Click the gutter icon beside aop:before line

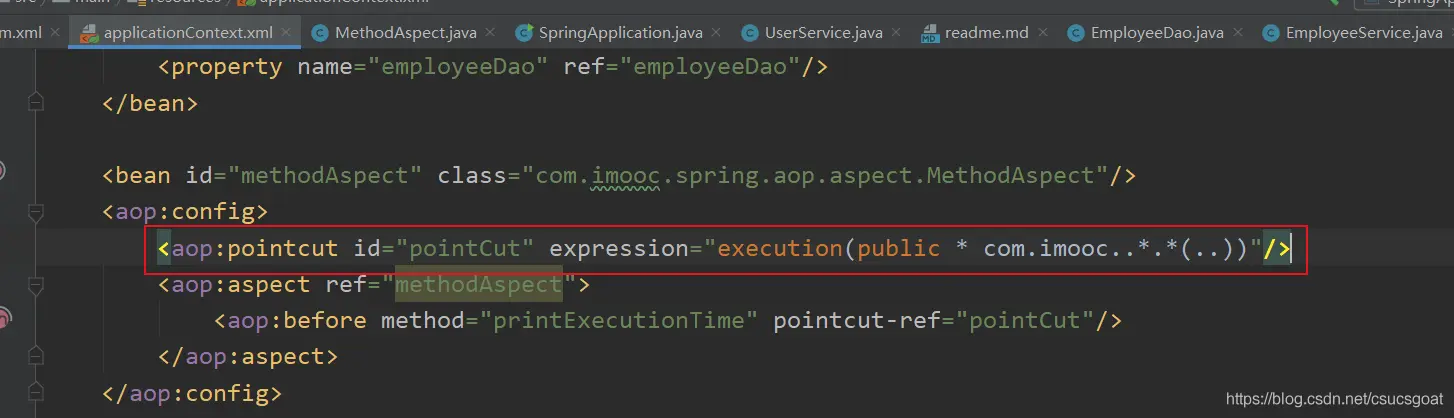[x=3, y=320]
